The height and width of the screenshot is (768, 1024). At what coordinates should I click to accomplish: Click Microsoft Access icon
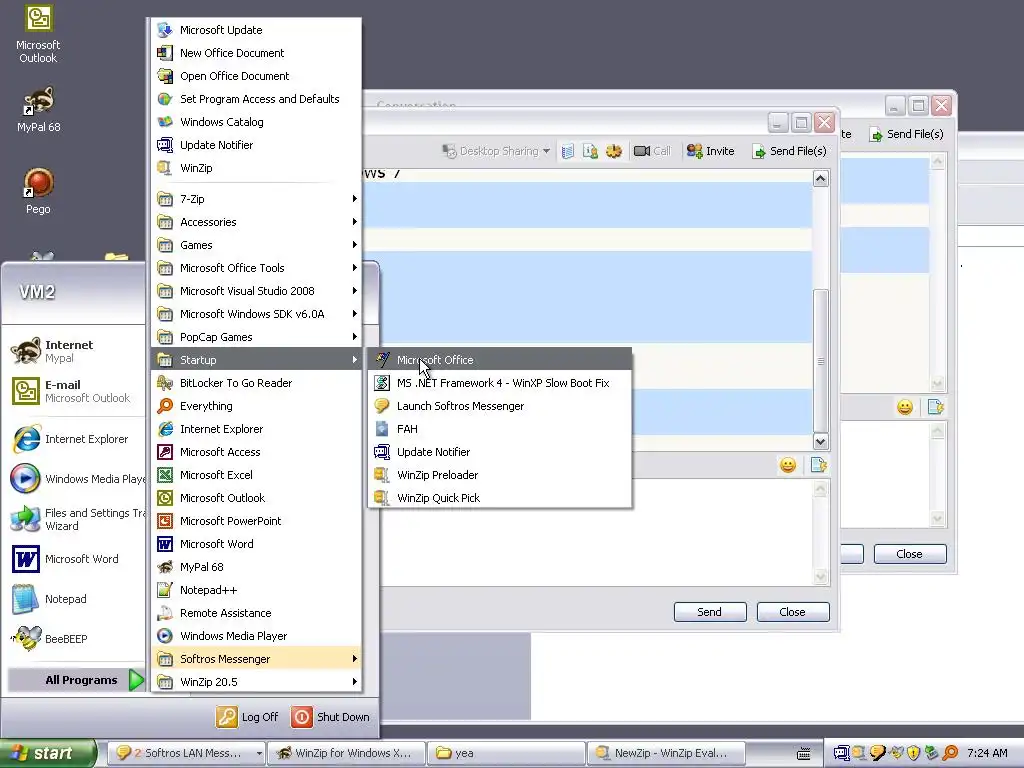coord(165,452)
